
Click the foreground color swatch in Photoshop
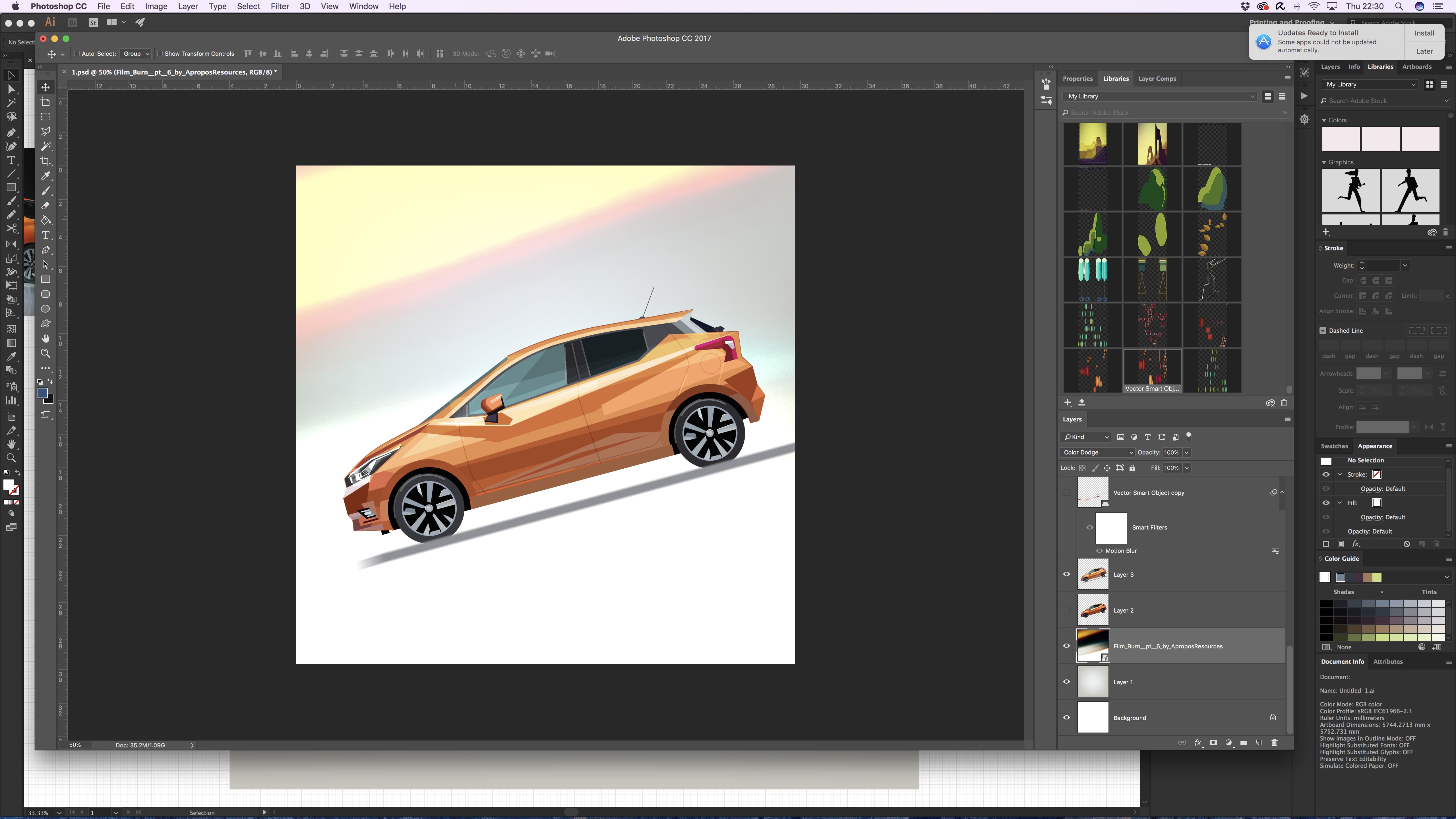(42, 393)
